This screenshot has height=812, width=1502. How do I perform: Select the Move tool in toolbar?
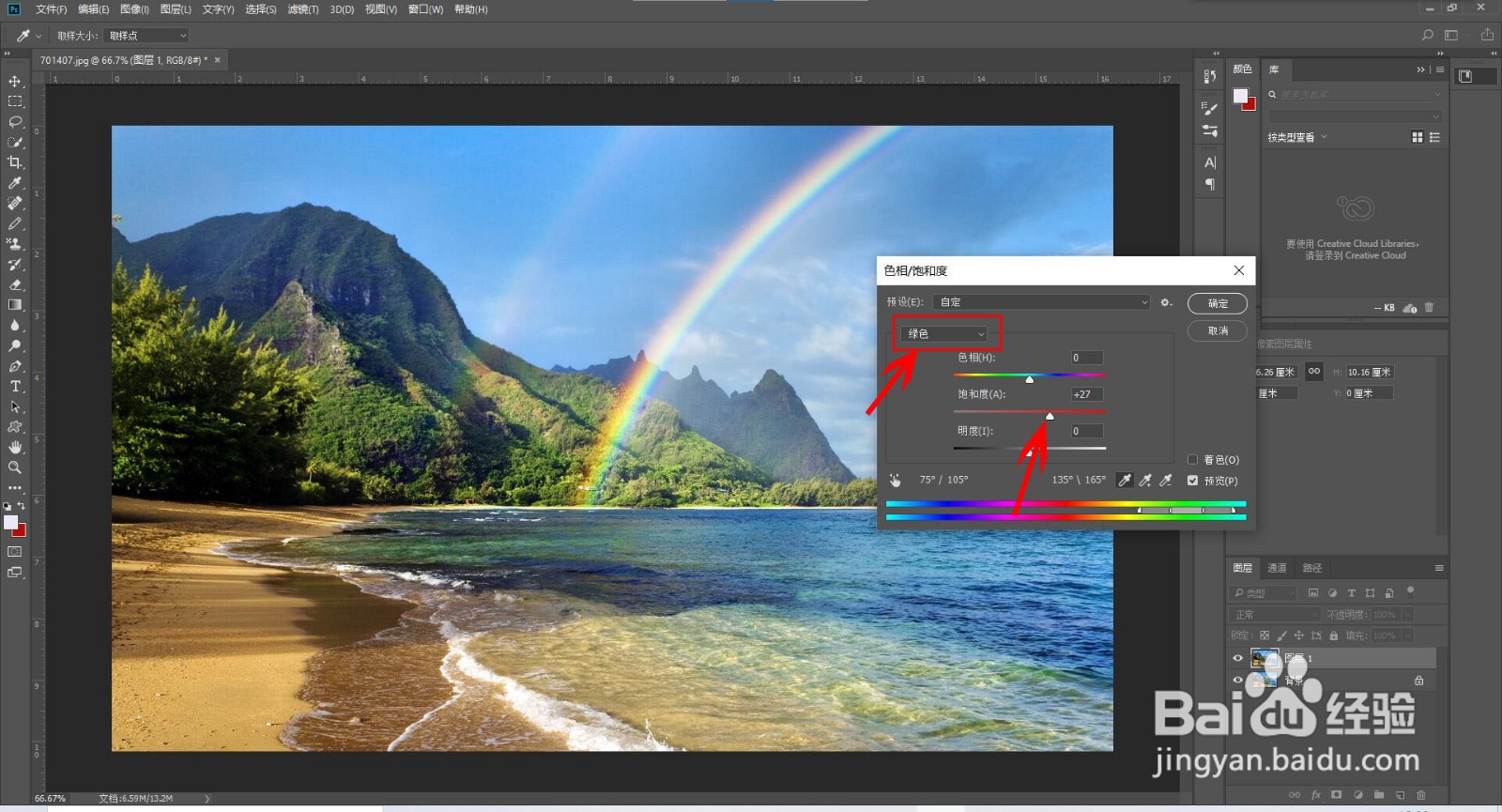15,81
